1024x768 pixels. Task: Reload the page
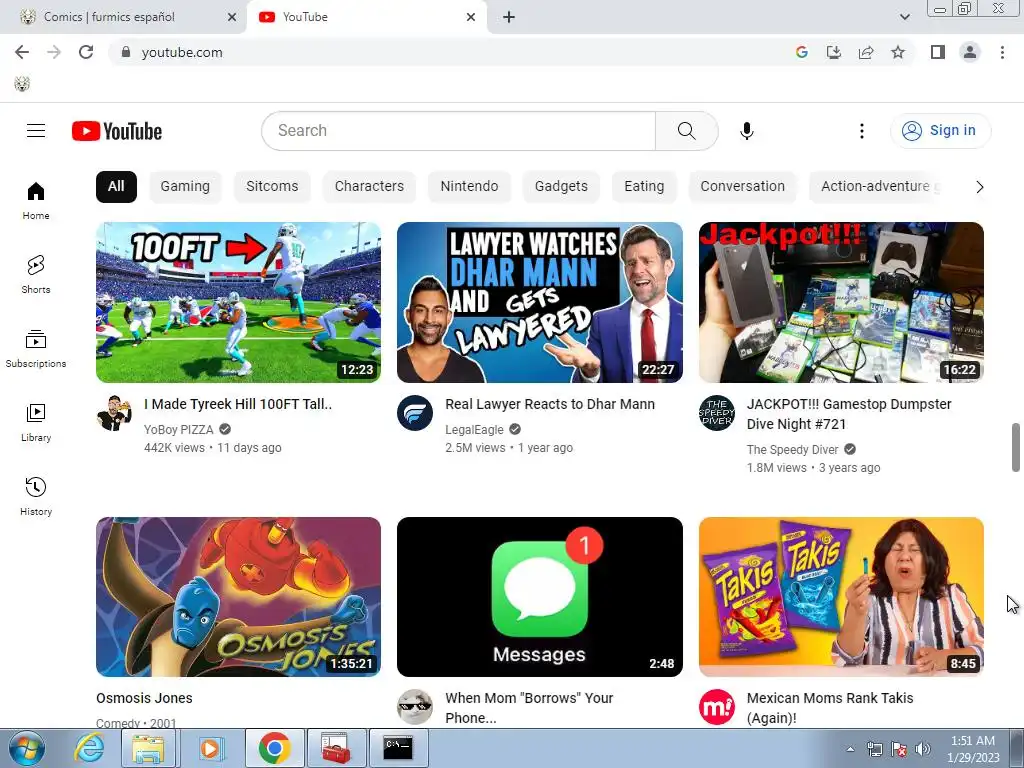click(x=86, y=52)
